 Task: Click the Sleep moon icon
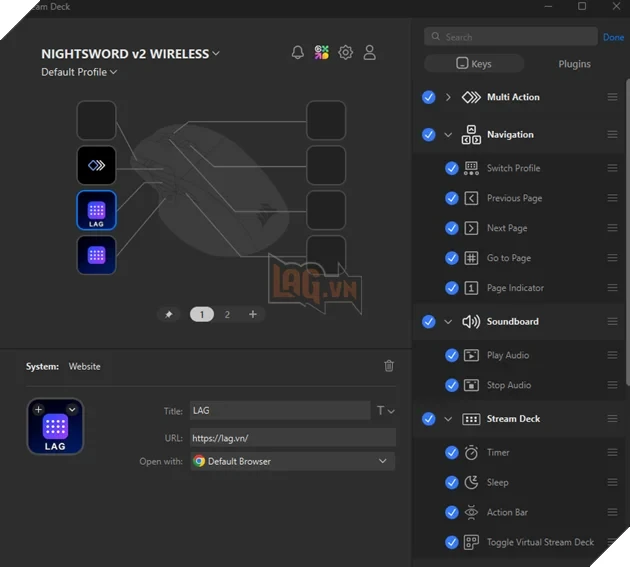pyautogui.click(x=471, y=482)
